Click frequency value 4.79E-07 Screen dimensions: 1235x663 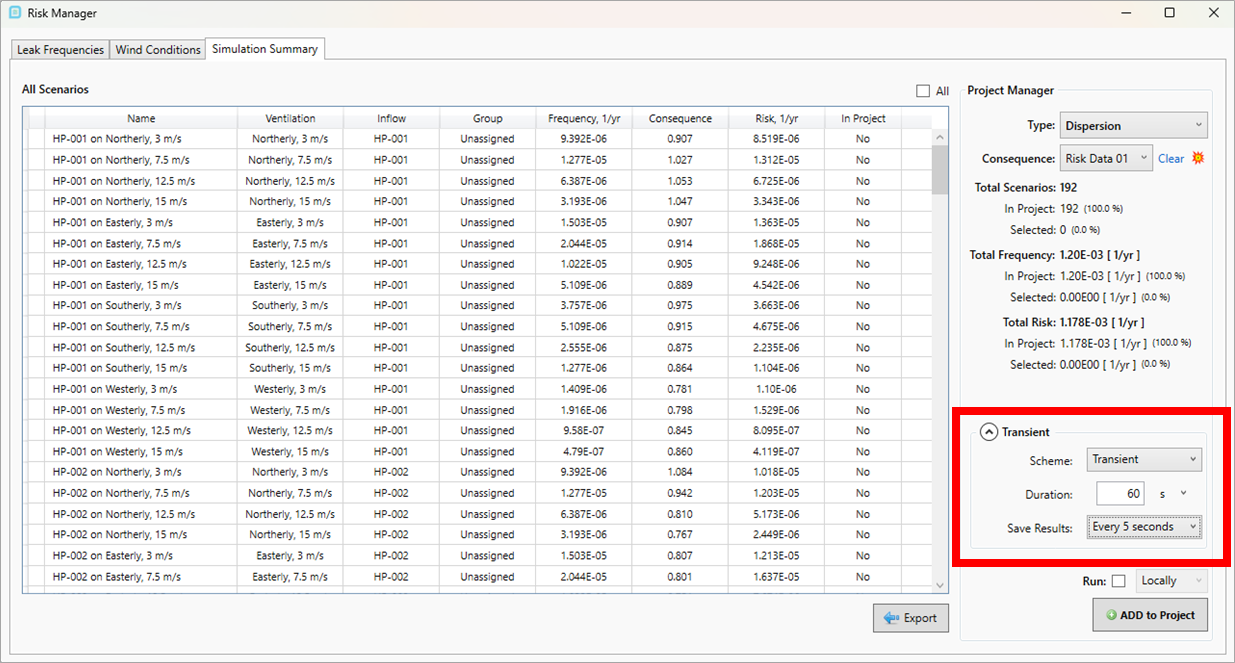(x=584, y=452)
